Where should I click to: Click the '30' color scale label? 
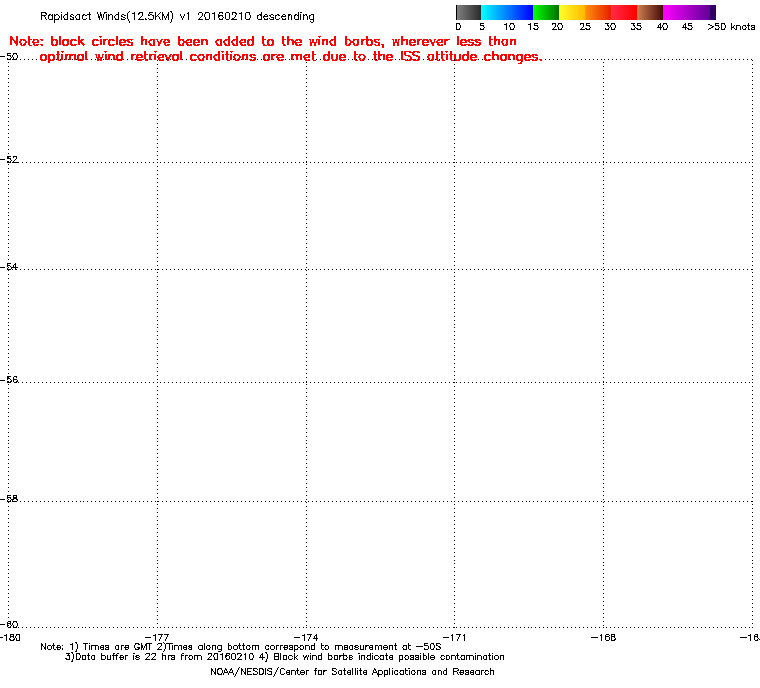click(x=610, y=27)
